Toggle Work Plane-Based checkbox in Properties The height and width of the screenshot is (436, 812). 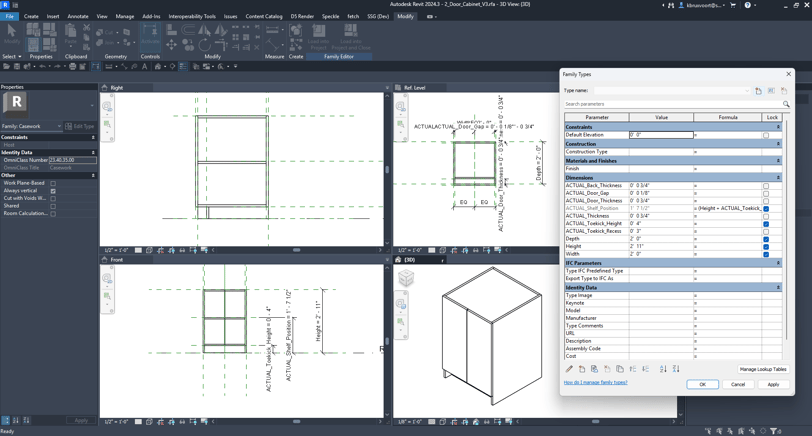(x=53, y=183)
